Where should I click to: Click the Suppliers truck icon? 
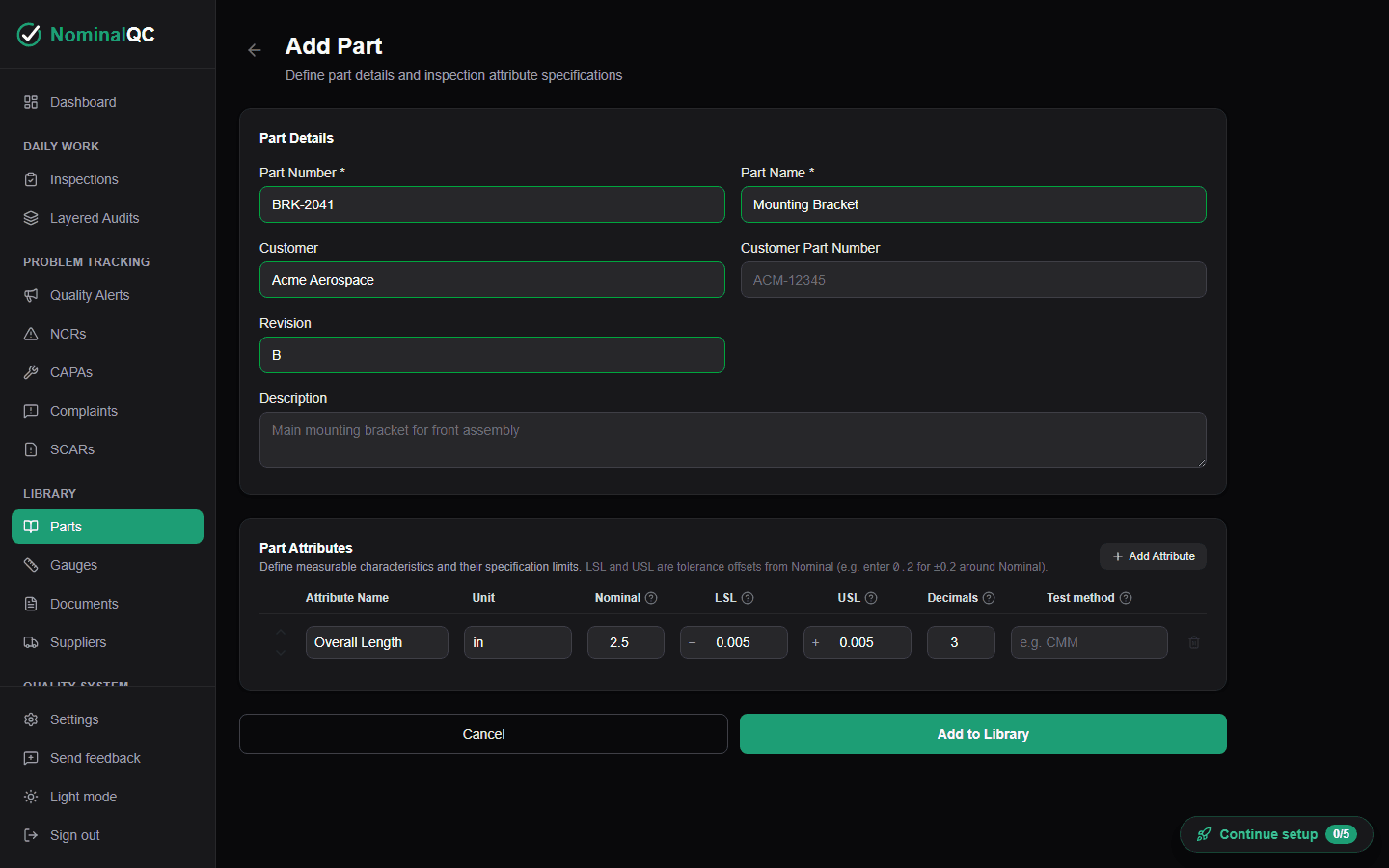click(x=31, y=642)
